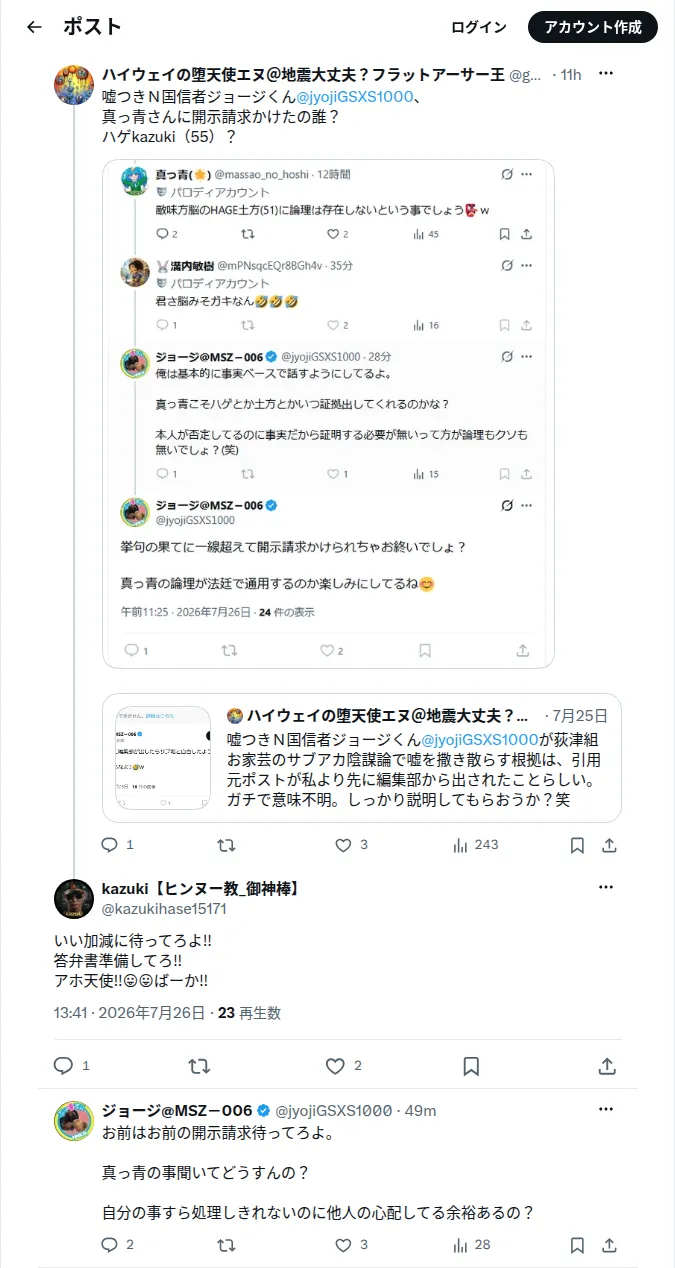The image size is (675, 1268).
Task: Bookmark the main post by ハイウェイの堕天使エヌ
Action: tap(577, 845)
